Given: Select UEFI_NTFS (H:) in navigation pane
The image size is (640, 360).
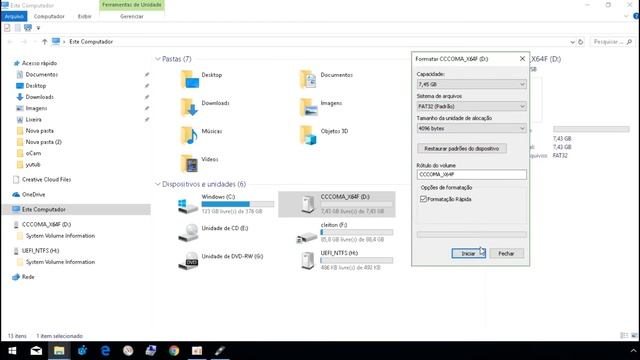Looking at the screenshot, I should pyautogui.click(x=40, y=251).
